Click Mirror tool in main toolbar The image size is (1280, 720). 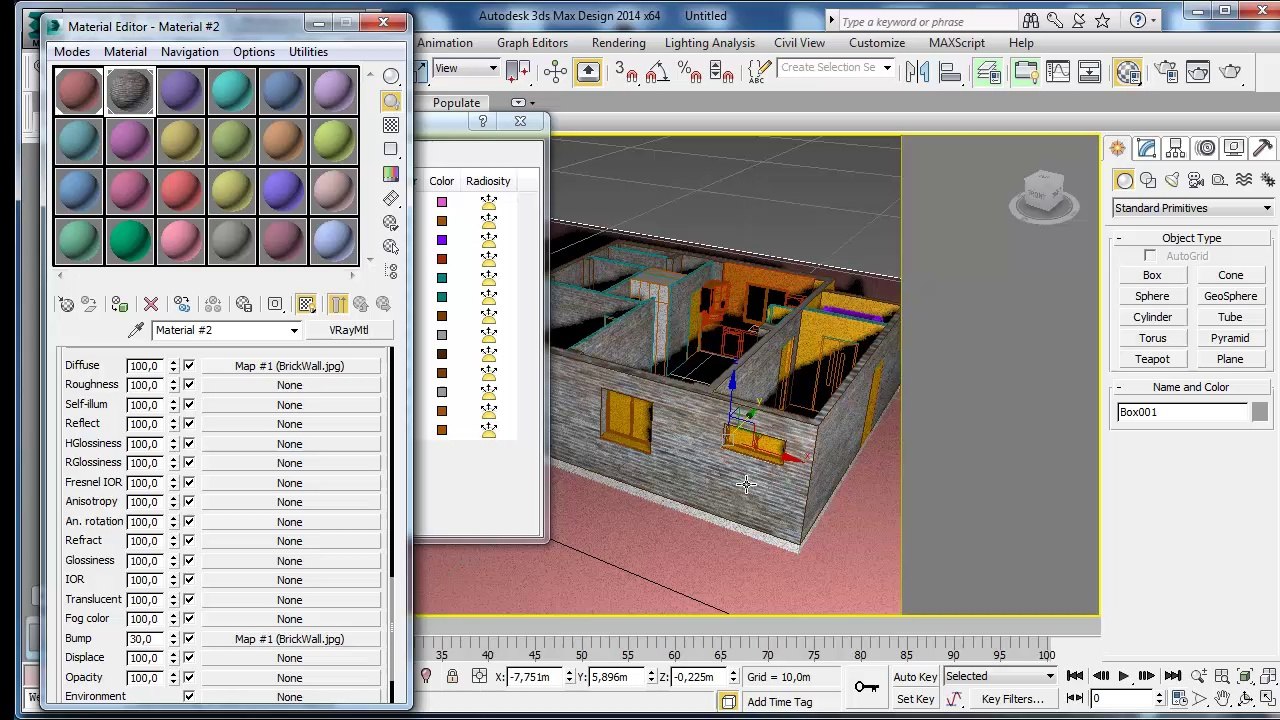917,71
